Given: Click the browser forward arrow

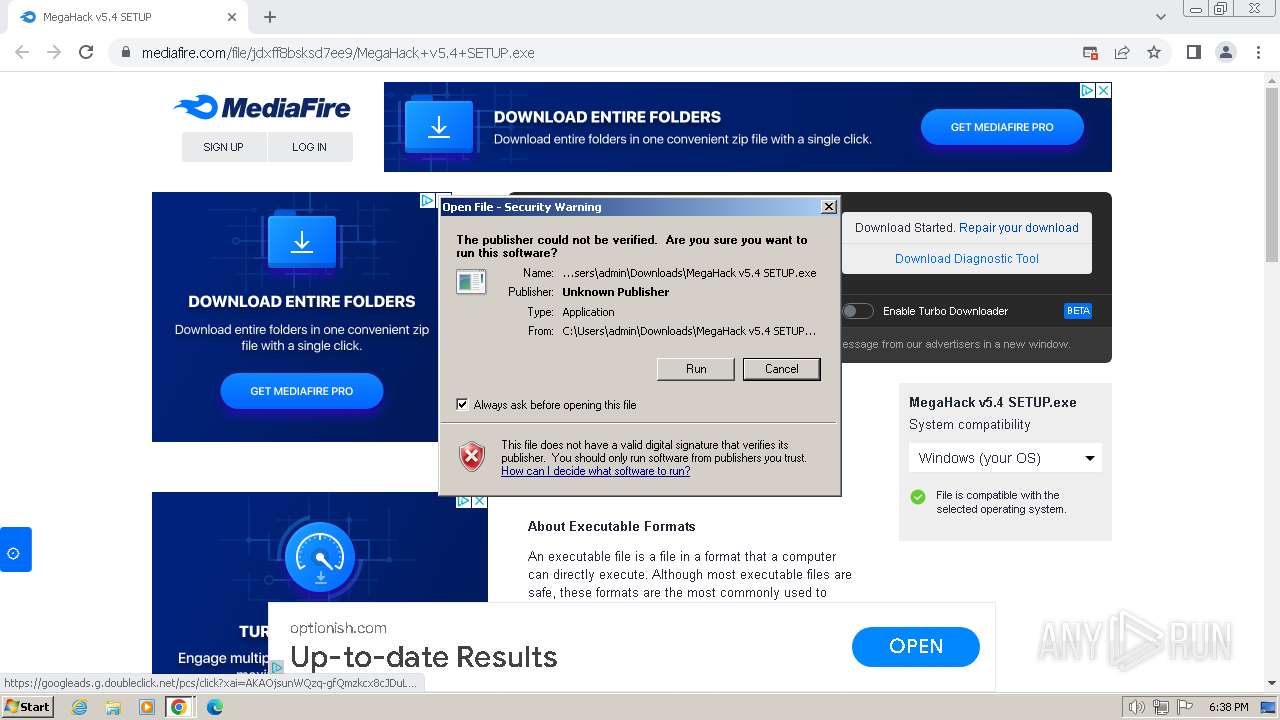Looking at the screenshot, I should pyautogui.click(x=54, y=52).
